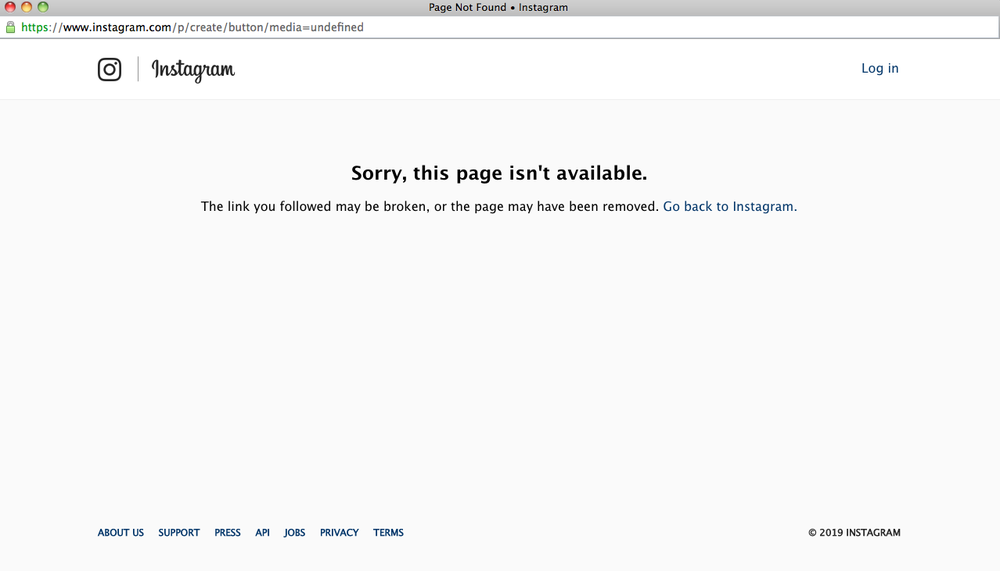The height and width of the screenshot is (571, 1000).
Task: Open the About Us footer link
Action: 121,533
